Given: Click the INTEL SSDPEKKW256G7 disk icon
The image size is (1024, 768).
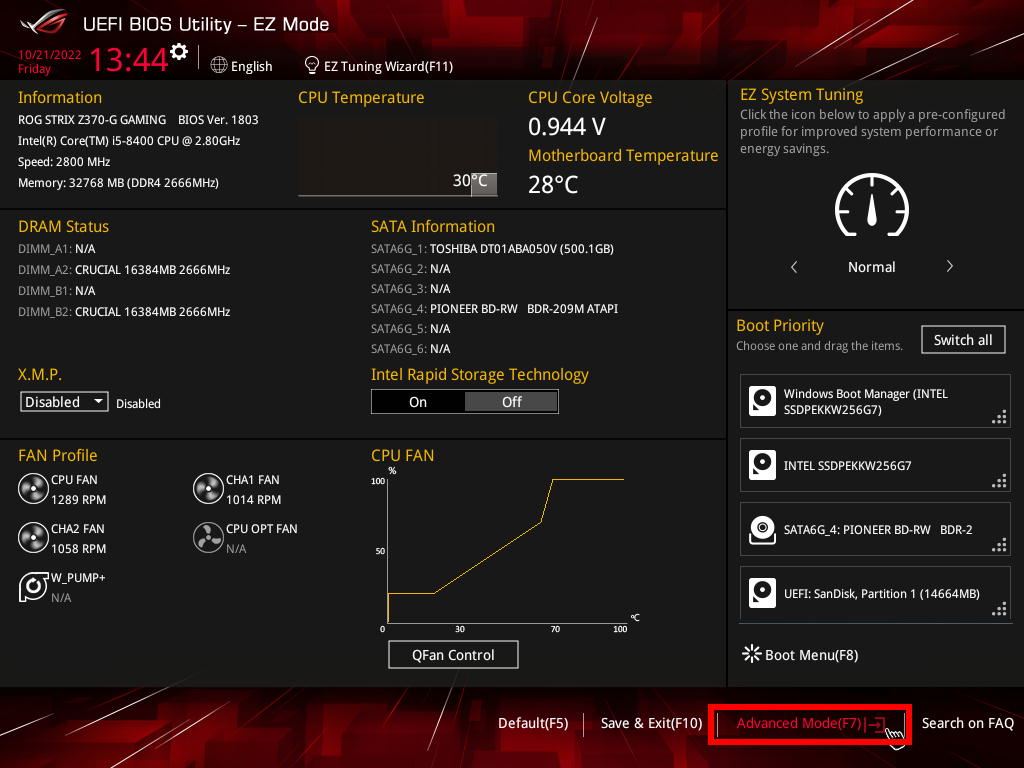Looking at the screenshot, I should click(x=762, y=465).
